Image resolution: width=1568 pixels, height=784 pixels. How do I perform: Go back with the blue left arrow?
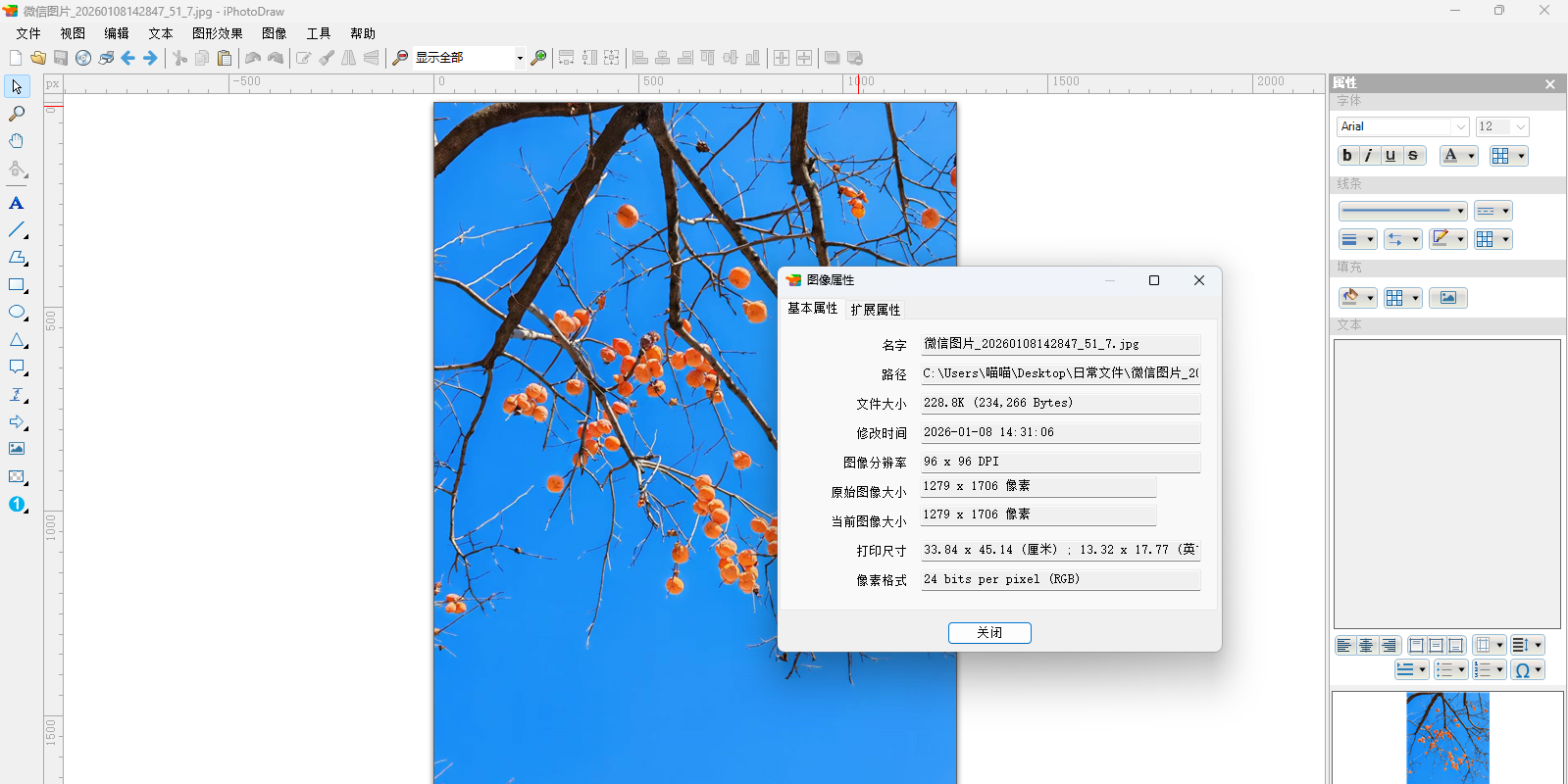pyautogui.click(x=128, y=58)
